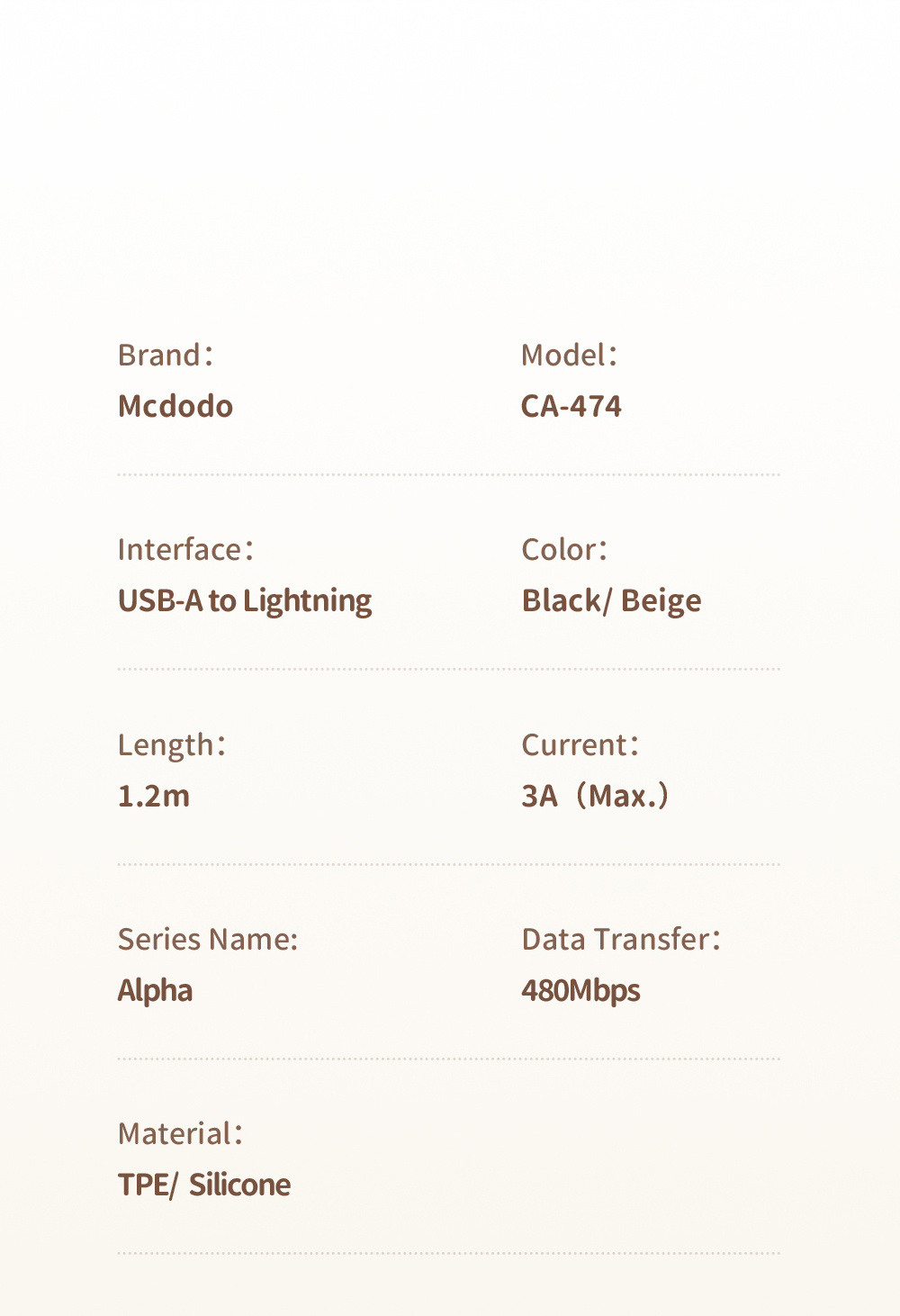Click the Material label
This screenshot has width=900, height=1316.
click(180, 1134)
